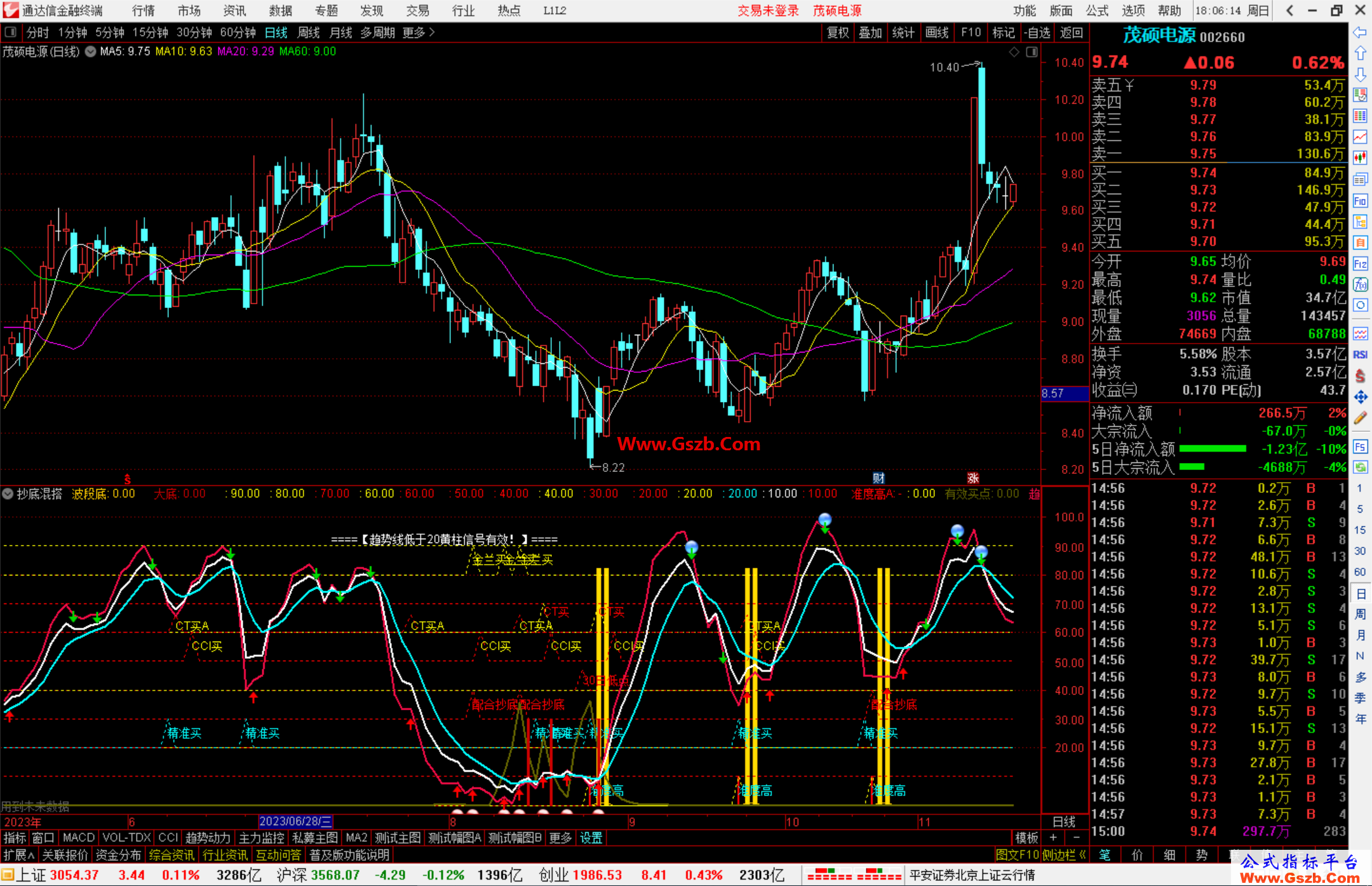Image resolution: width=1372 pixels, height=886 pixels.
Task: Select the 季 quarterly period in side strip
Action: click(x=1361, y=698)
